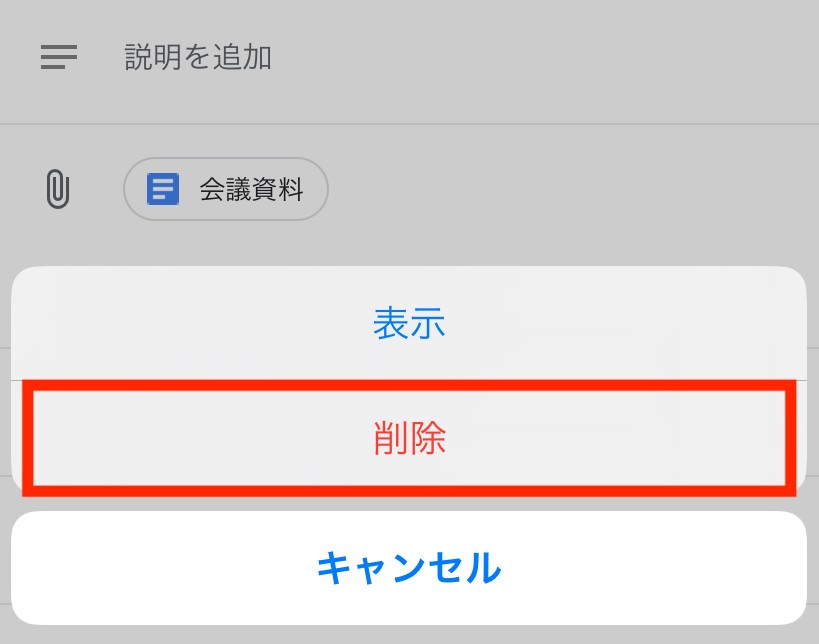819x644 pixels.
Task: Tap the 会議資料 label text
Action: tap(251, 189)
